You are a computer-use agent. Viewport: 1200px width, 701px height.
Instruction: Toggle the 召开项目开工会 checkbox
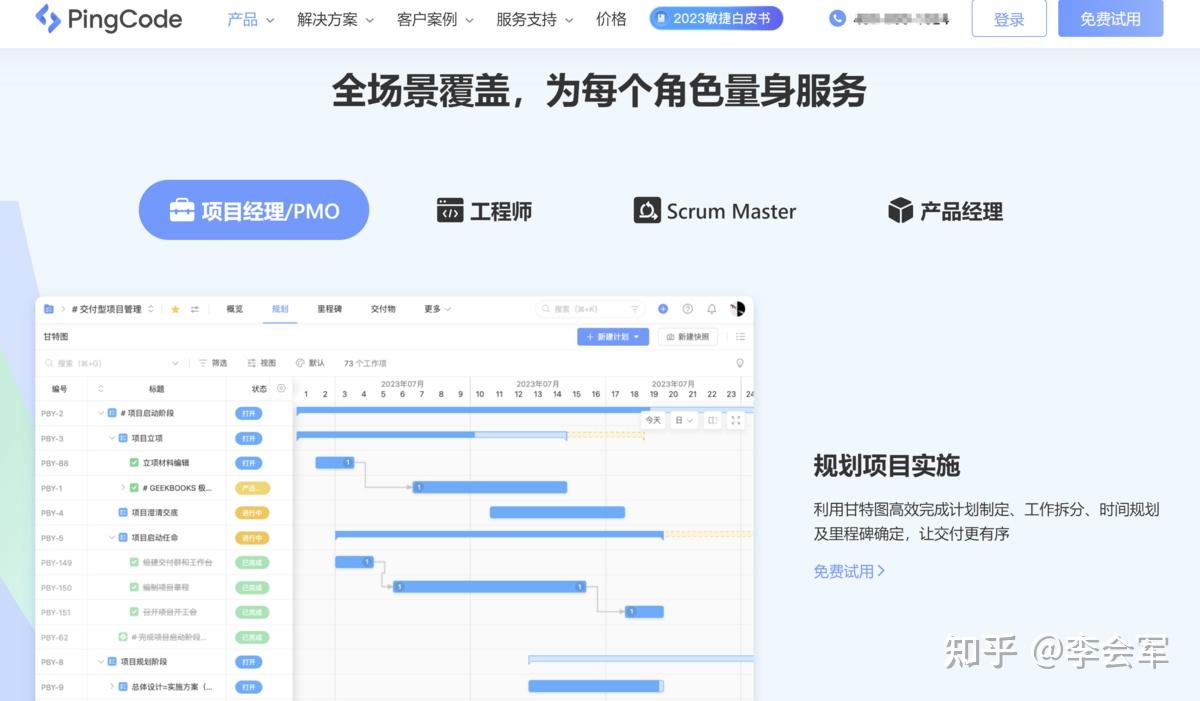(x=134, y=612)
